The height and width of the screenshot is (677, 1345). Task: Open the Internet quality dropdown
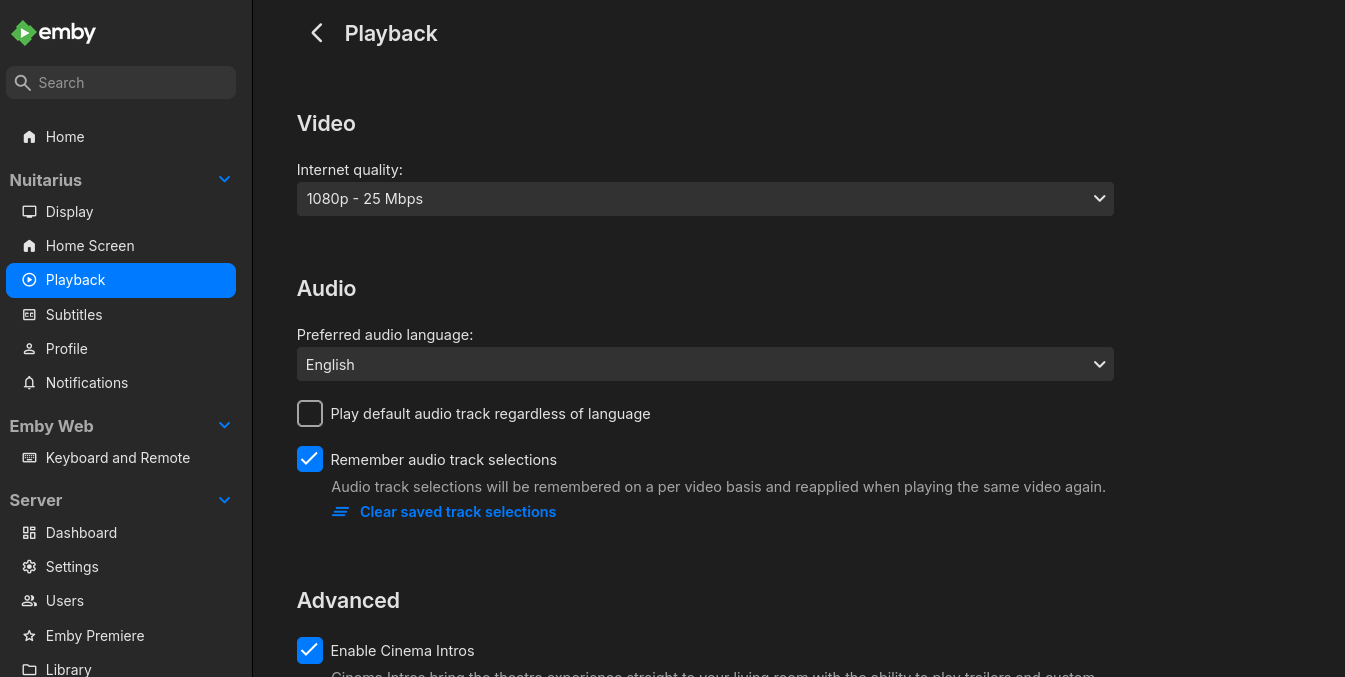705,199
